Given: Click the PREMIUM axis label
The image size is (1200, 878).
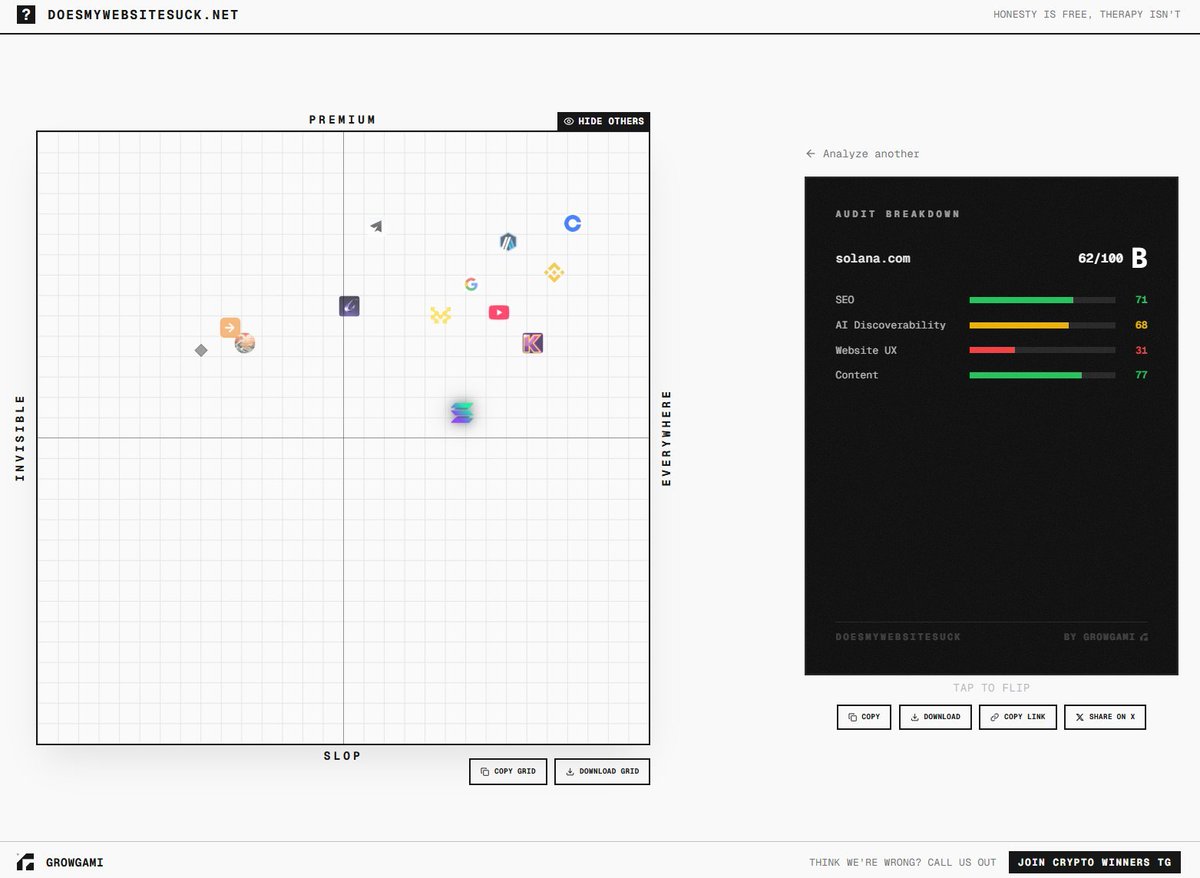Looking at the screenshot, I should point(342,120).
